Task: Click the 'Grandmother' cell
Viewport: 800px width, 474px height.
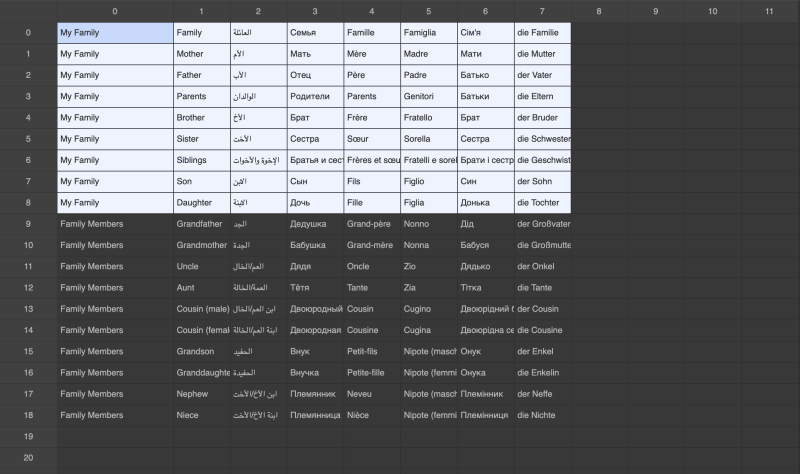Action: point(202,245)
